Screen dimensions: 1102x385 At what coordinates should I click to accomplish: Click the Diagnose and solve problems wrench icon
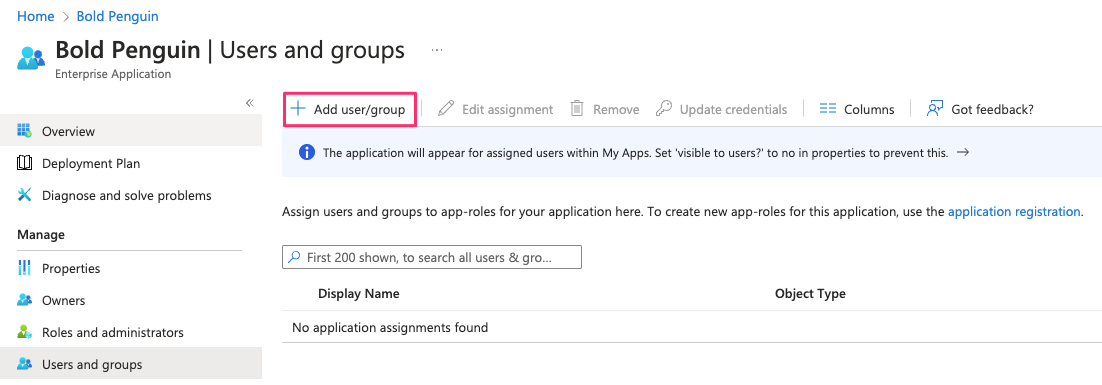pos(25,195)
